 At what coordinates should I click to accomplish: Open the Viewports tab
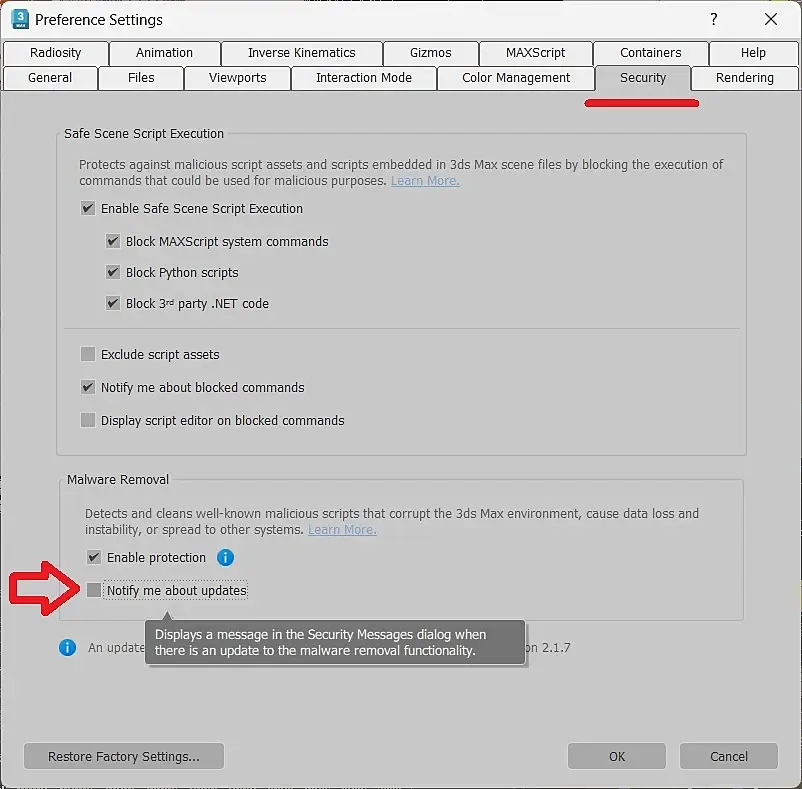coord(237,78)
